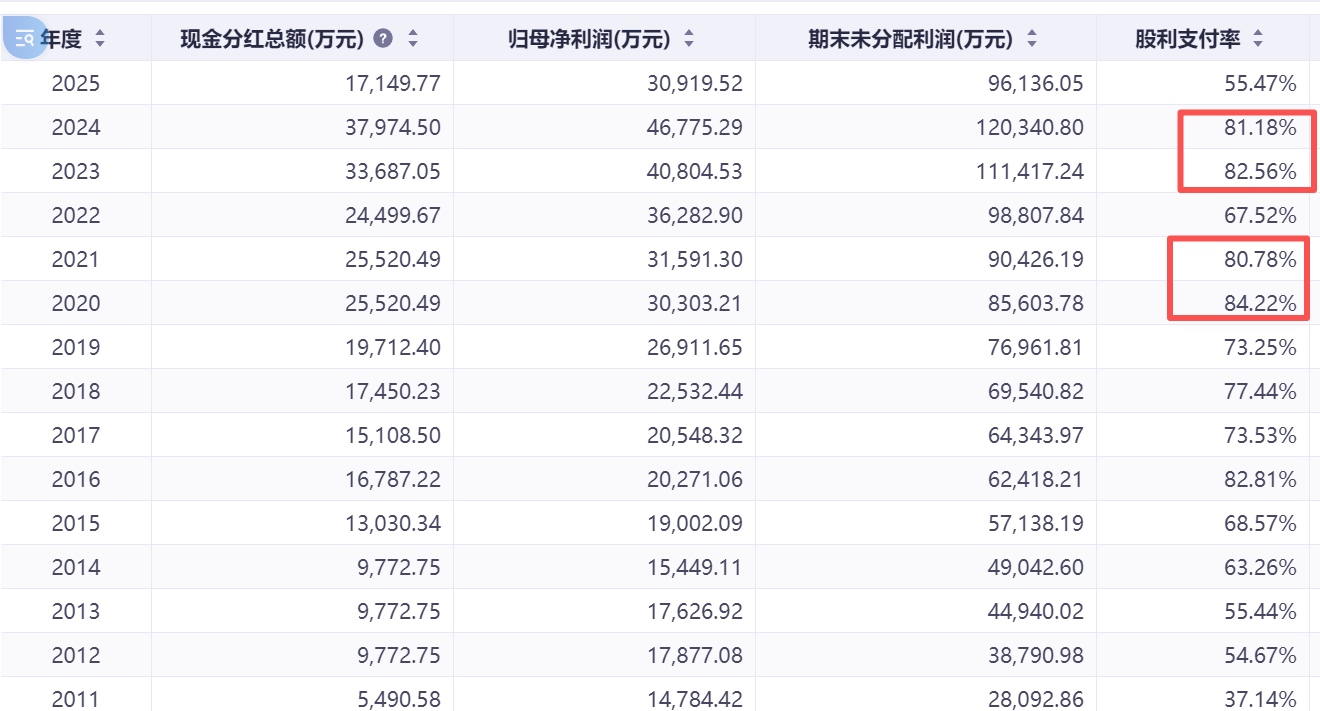Click the 2024 payout ratio 81.18% cell
The height and width of the screenshot is (711, 1320).
click(1259, 127)
